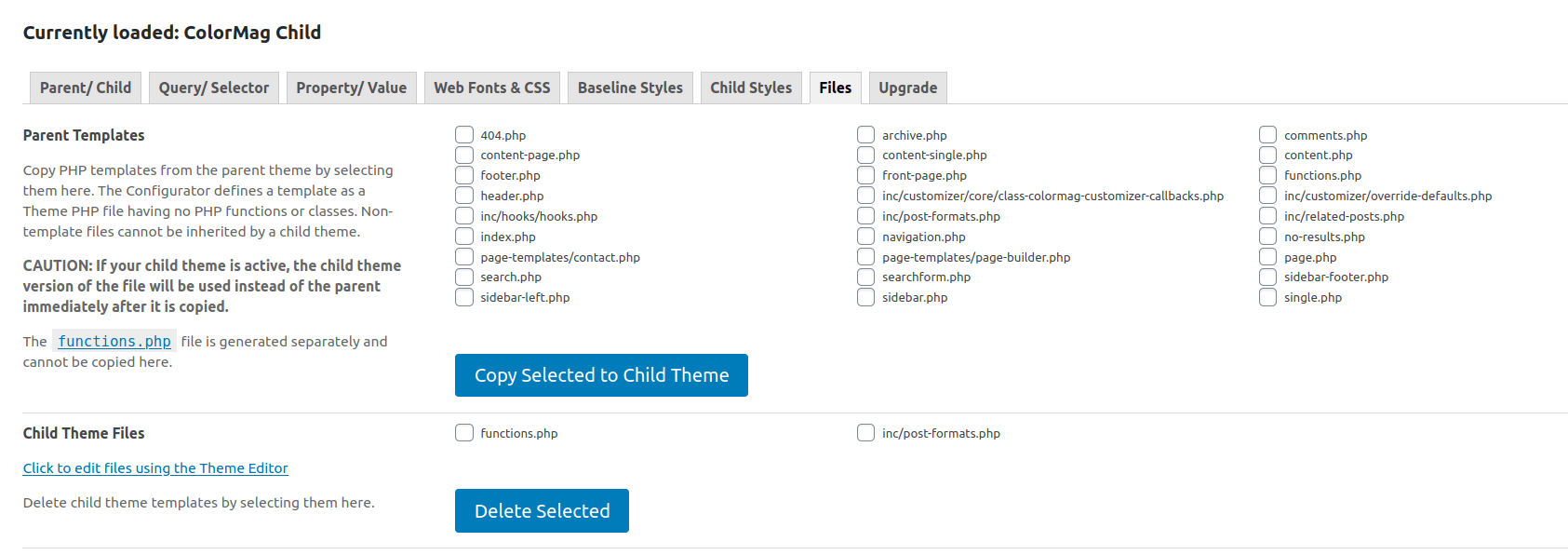The height and width of the screenshot is (555, 1568).
Task: Check inc/post-formats.php child theme file
Action: click(865, 432)
